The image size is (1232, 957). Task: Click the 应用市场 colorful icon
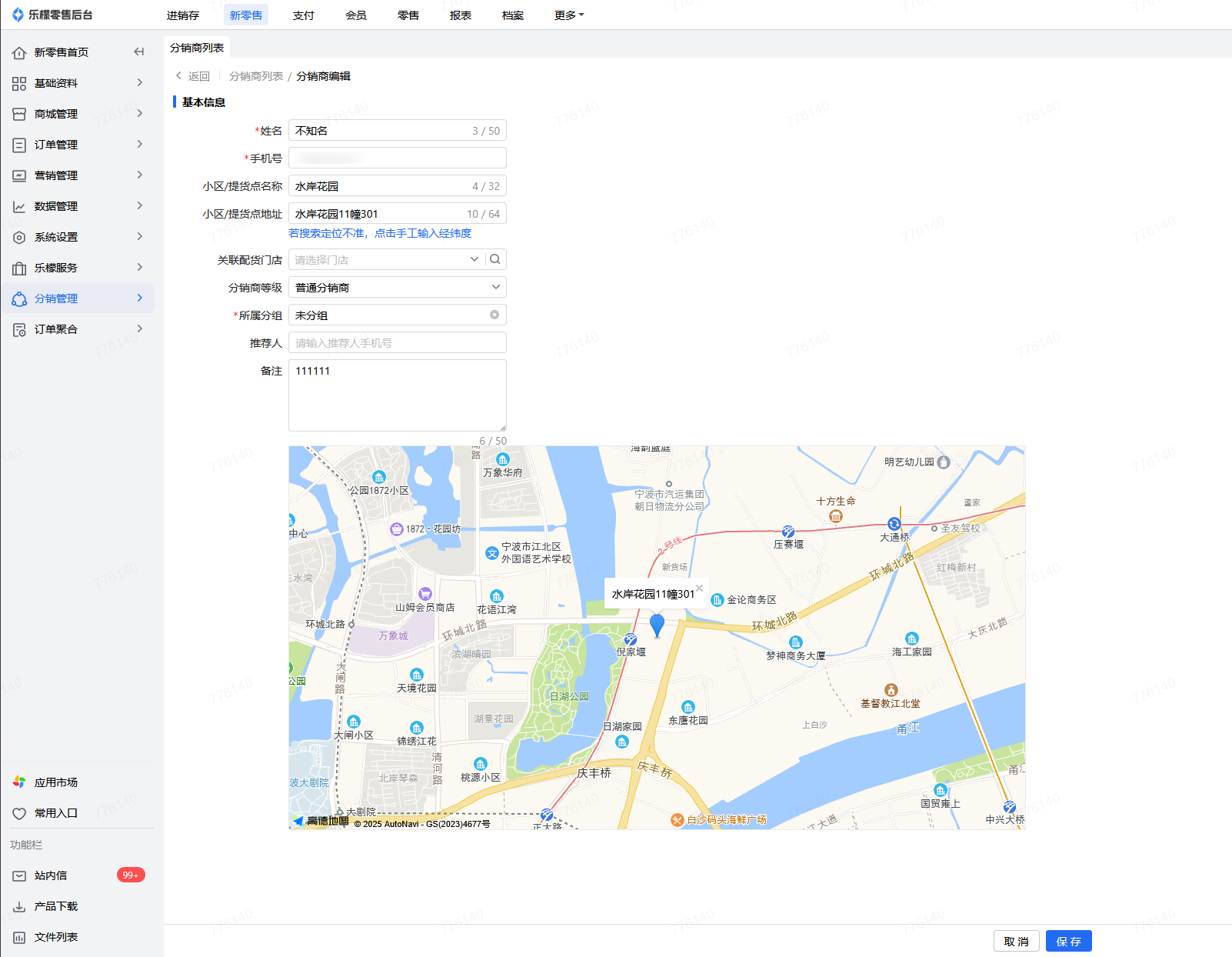pos(19,782)
